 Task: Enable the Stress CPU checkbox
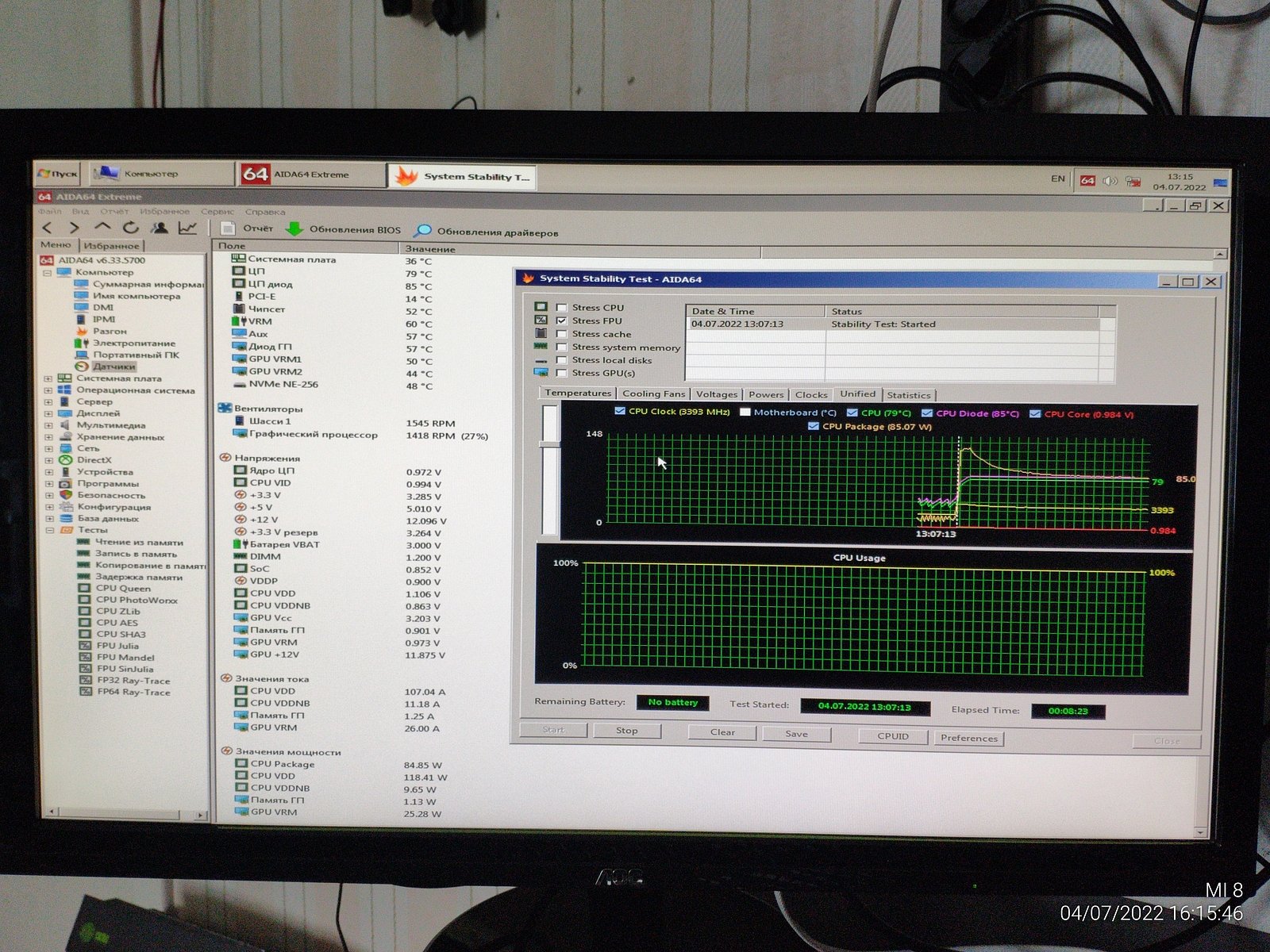[x=562, y=307]
